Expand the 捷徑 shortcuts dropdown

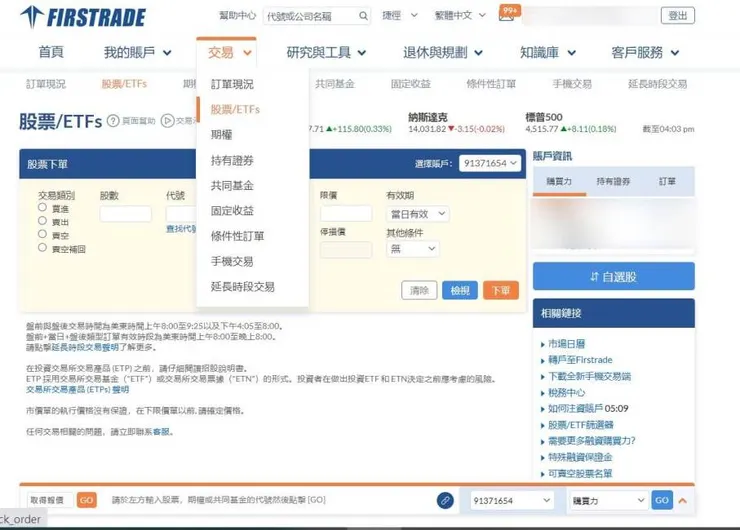pyautogui.click(x=399, y=16)
